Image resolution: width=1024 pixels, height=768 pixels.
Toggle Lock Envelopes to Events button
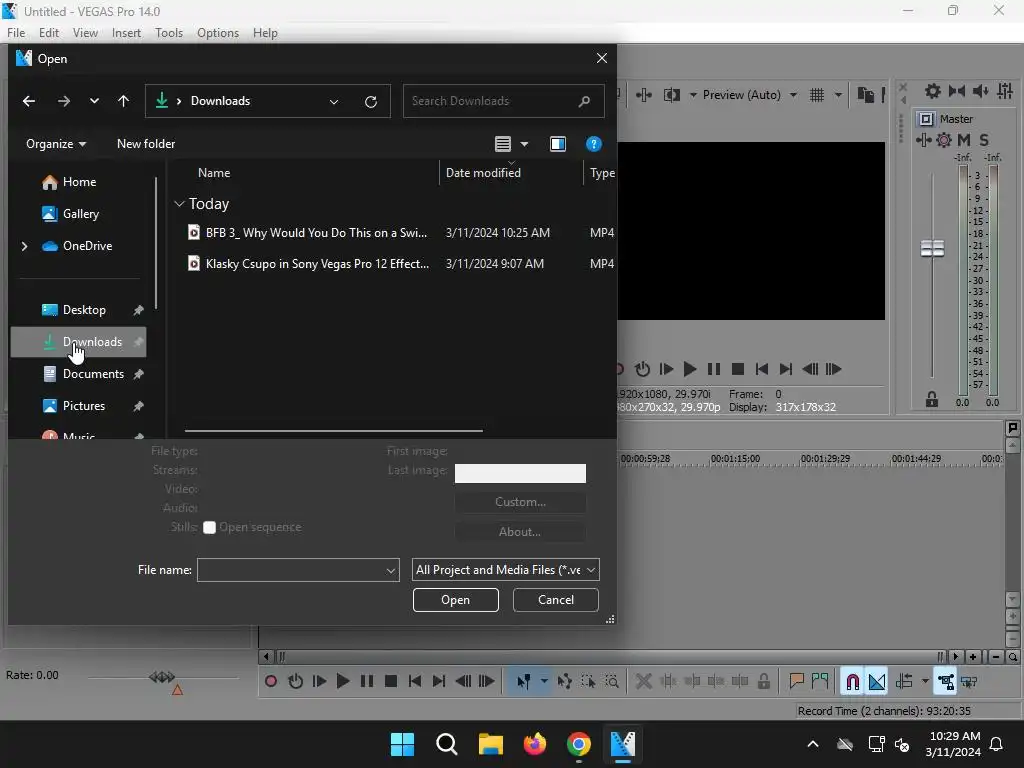946,682
